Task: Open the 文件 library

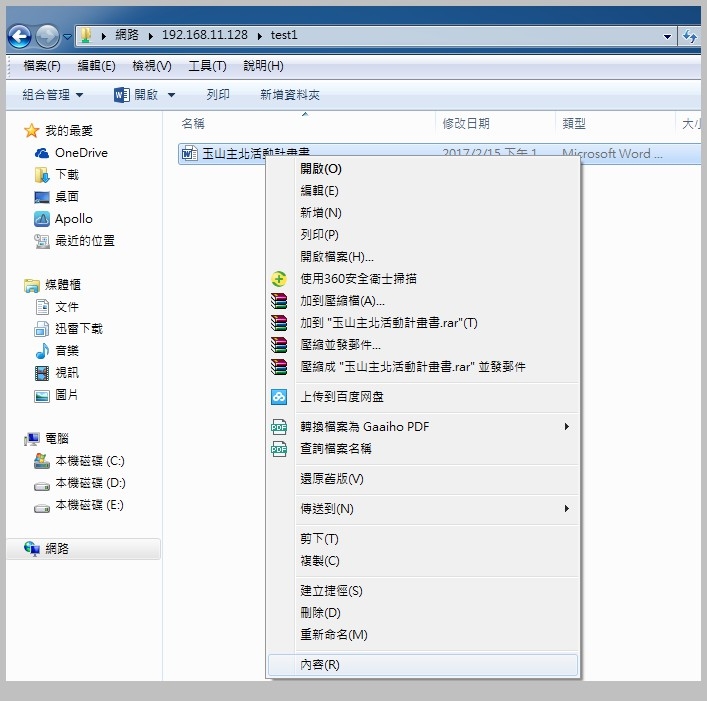Action: [57, 307]
